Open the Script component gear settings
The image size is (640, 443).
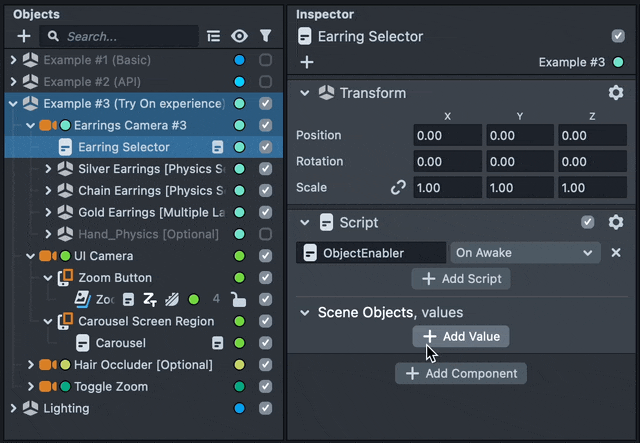[616, 222]
